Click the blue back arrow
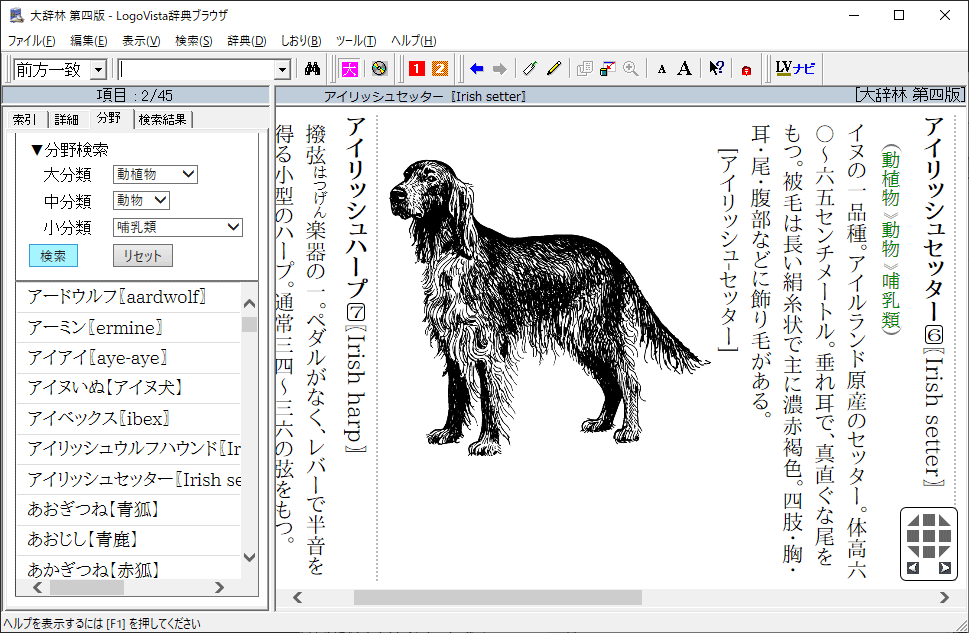Screen dimensions: 969x633 [x=476, y=69]
